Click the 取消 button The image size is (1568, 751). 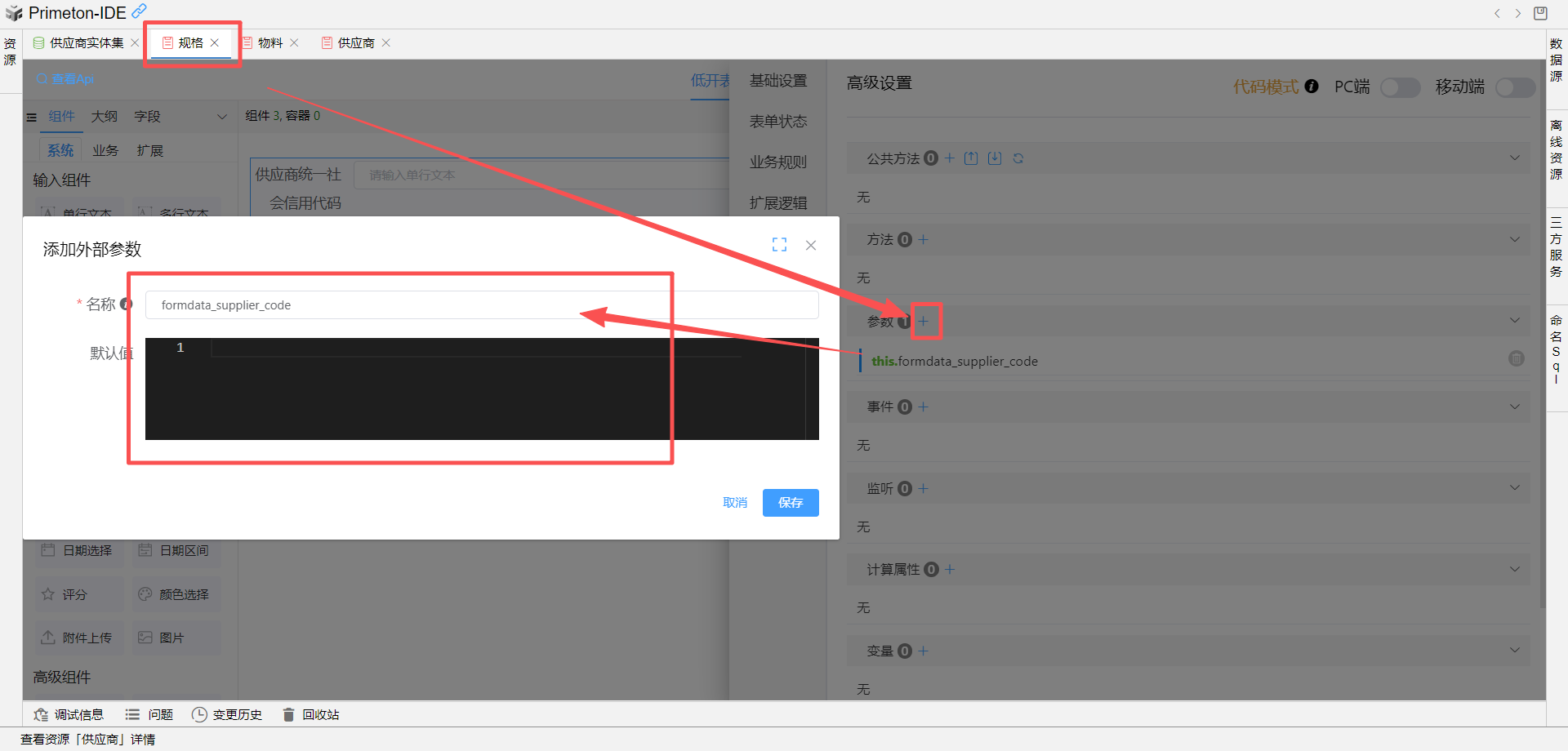(x=735, y=503)
